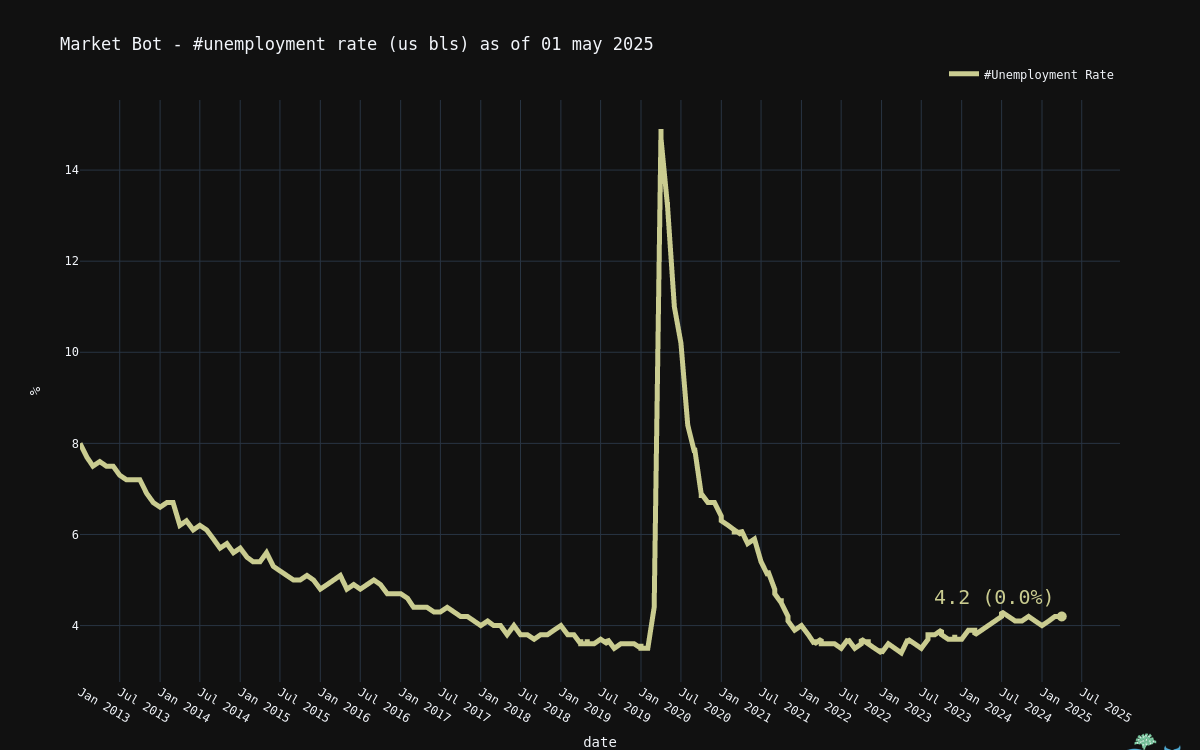Click the Jul 2013 x-axis tick label
Image resolution: width=1200 pixels, height=750 pixels.
click(143, 705)
